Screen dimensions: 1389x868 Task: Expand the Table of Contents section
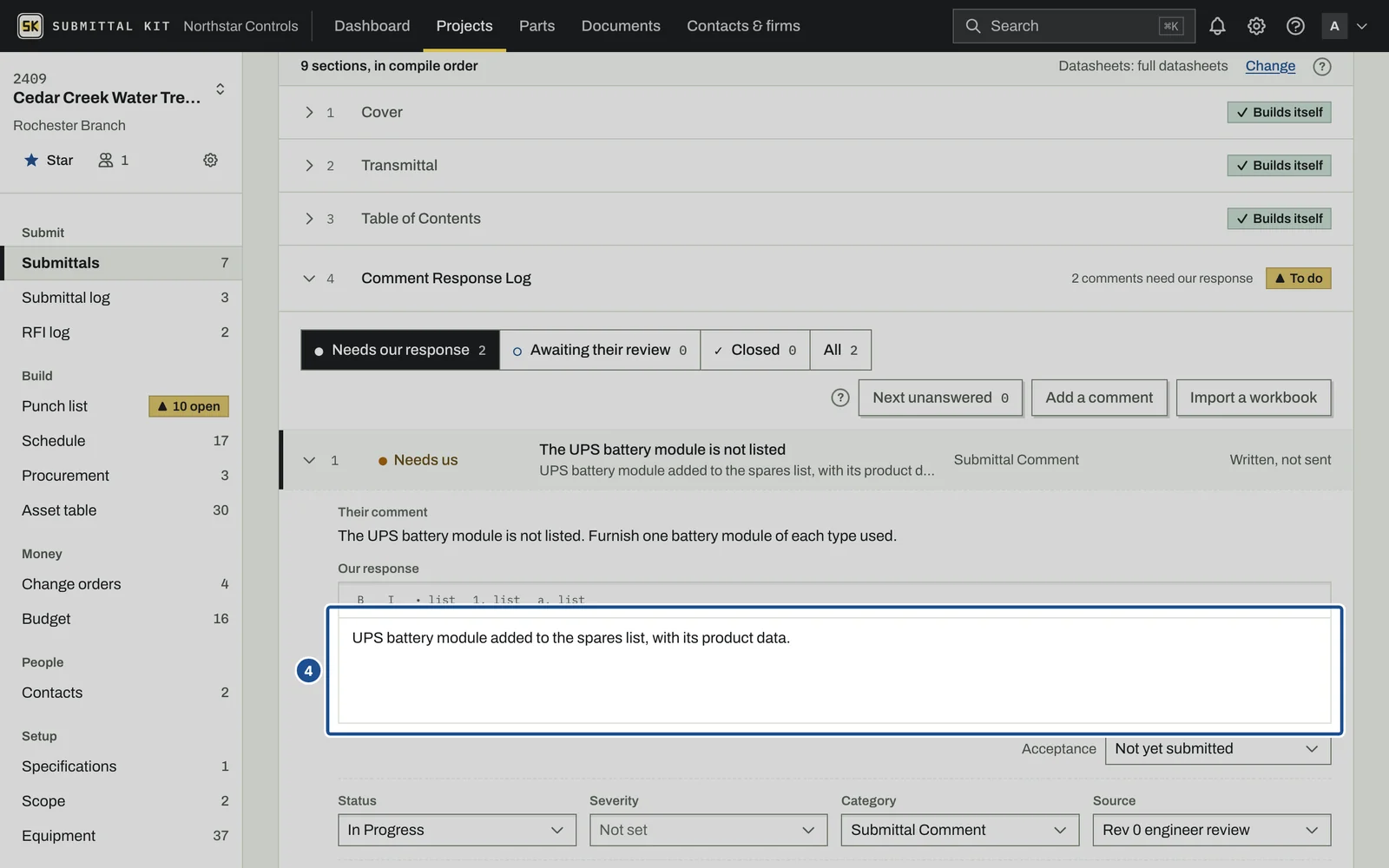pos(309,219)
